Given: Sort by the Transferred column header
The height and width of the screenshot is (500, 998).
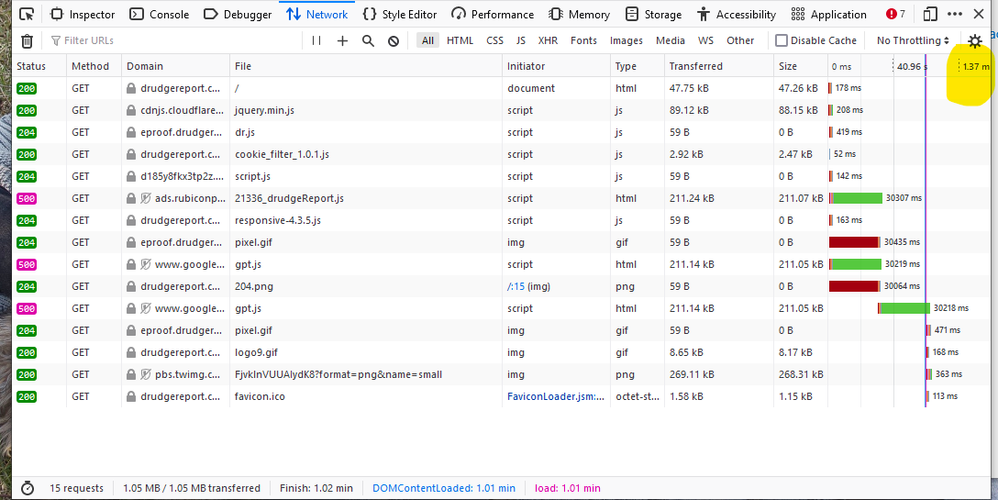Looking at the screenshot, I should tap(719, 66).
